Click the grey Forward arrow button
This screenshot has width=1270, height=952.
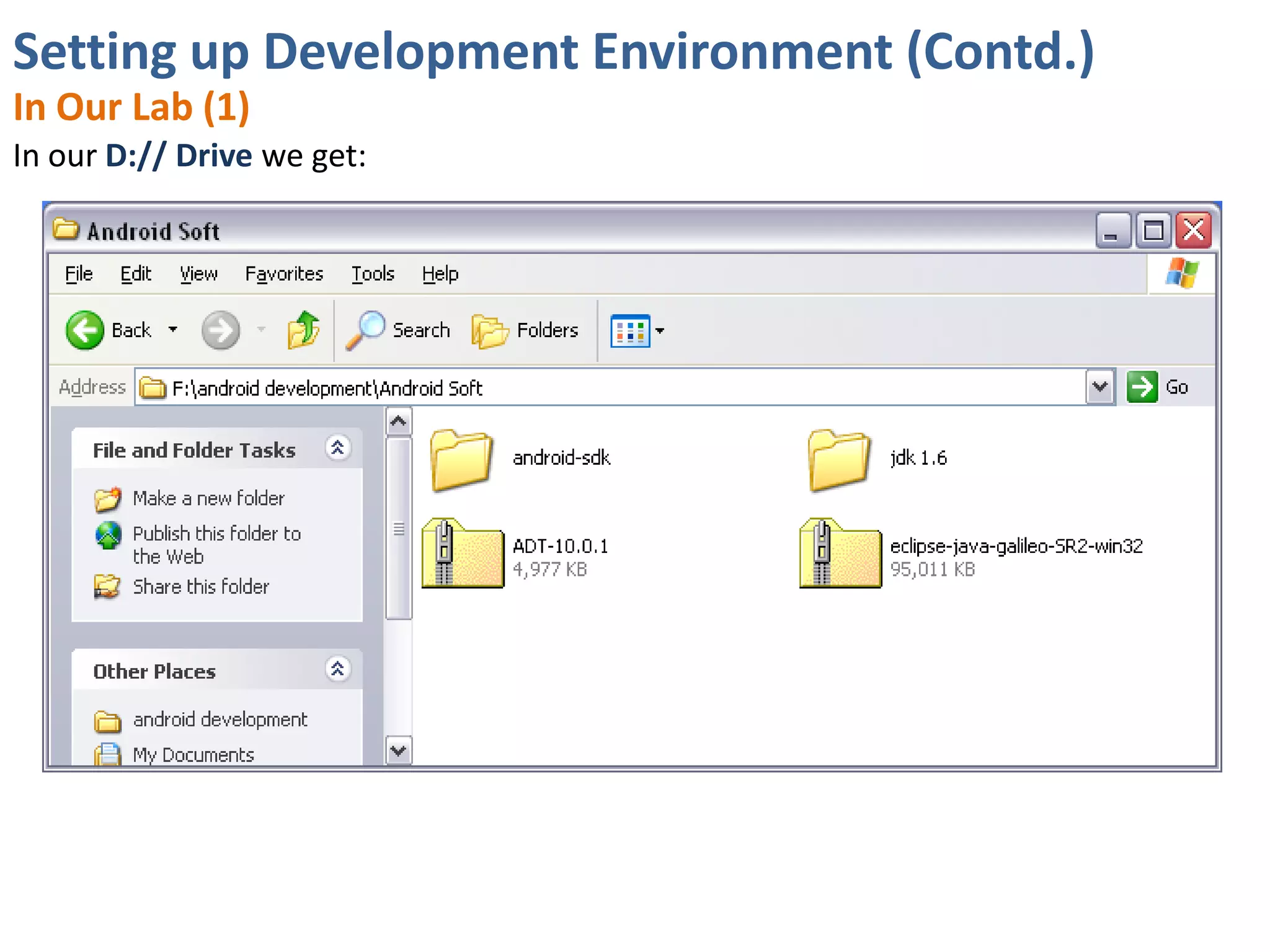(221, 330)
